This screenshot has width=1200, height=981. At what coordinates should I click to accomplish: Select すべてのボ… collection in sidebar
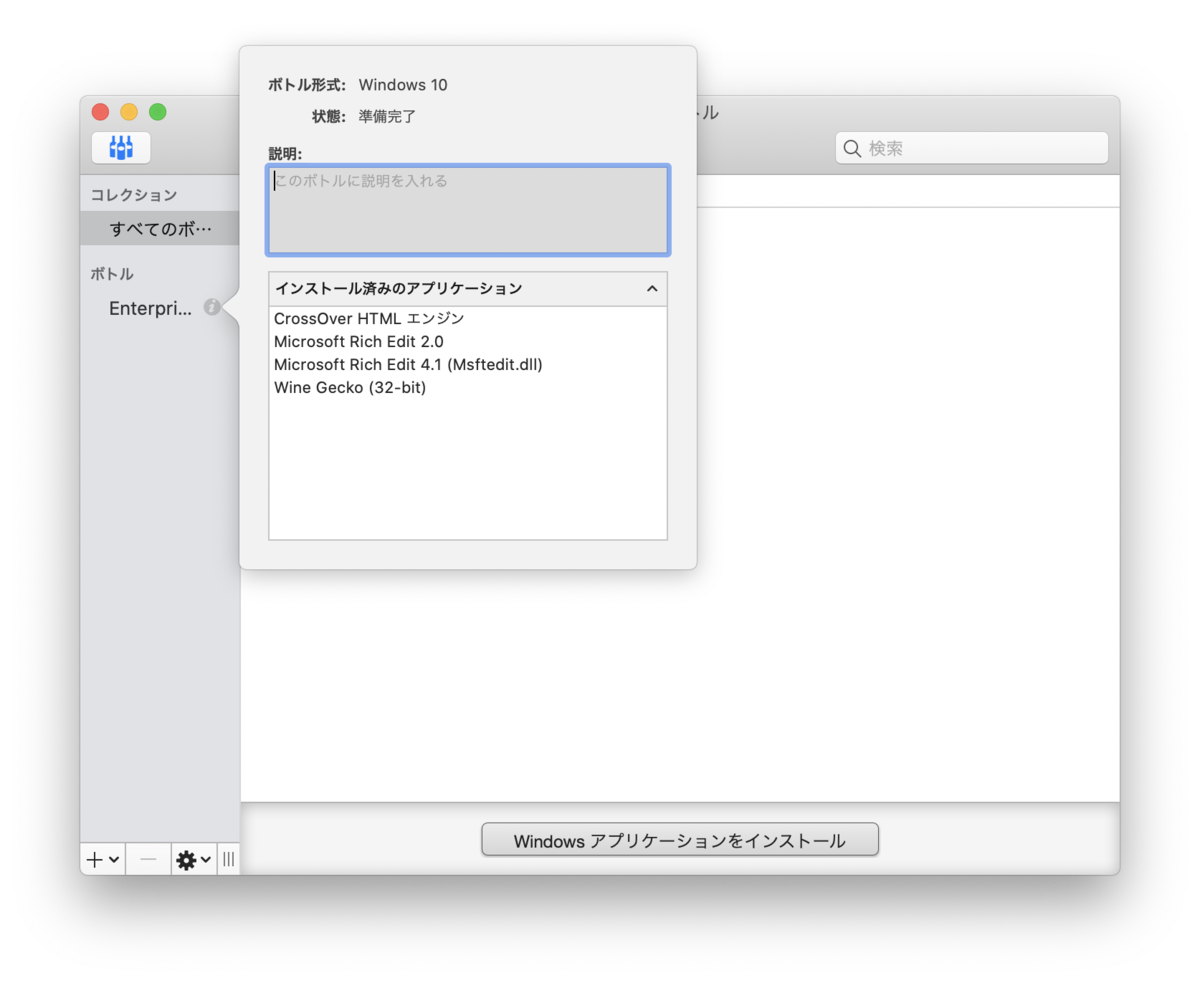click(x=160, y=229)
